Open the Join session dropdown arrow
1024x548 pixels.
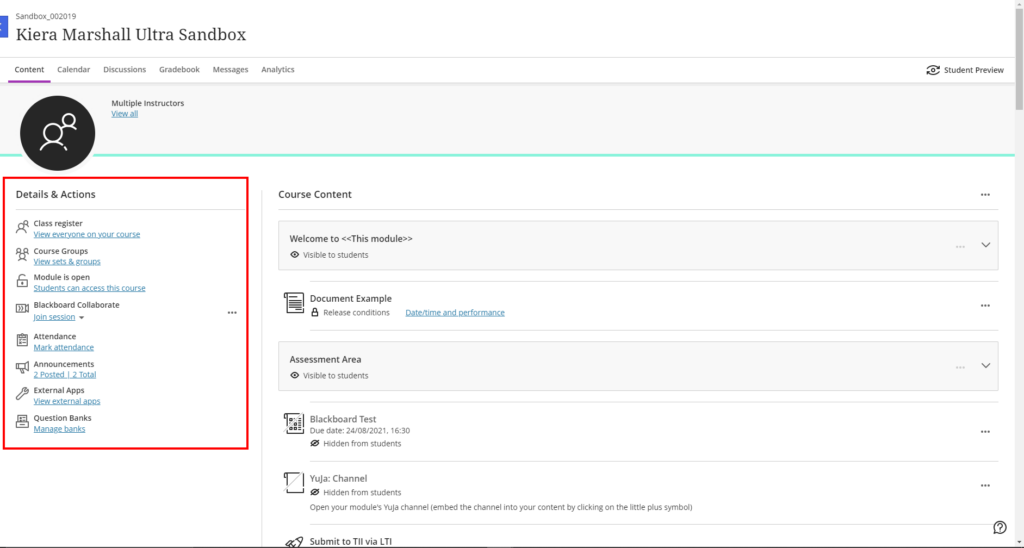pyautogui.click(x=82, y=317)
